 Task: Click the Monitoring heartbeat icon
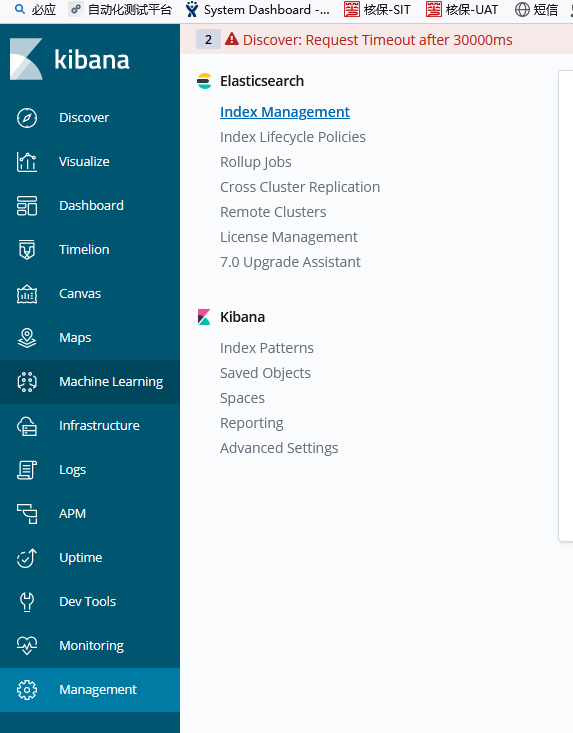[27, 646]
